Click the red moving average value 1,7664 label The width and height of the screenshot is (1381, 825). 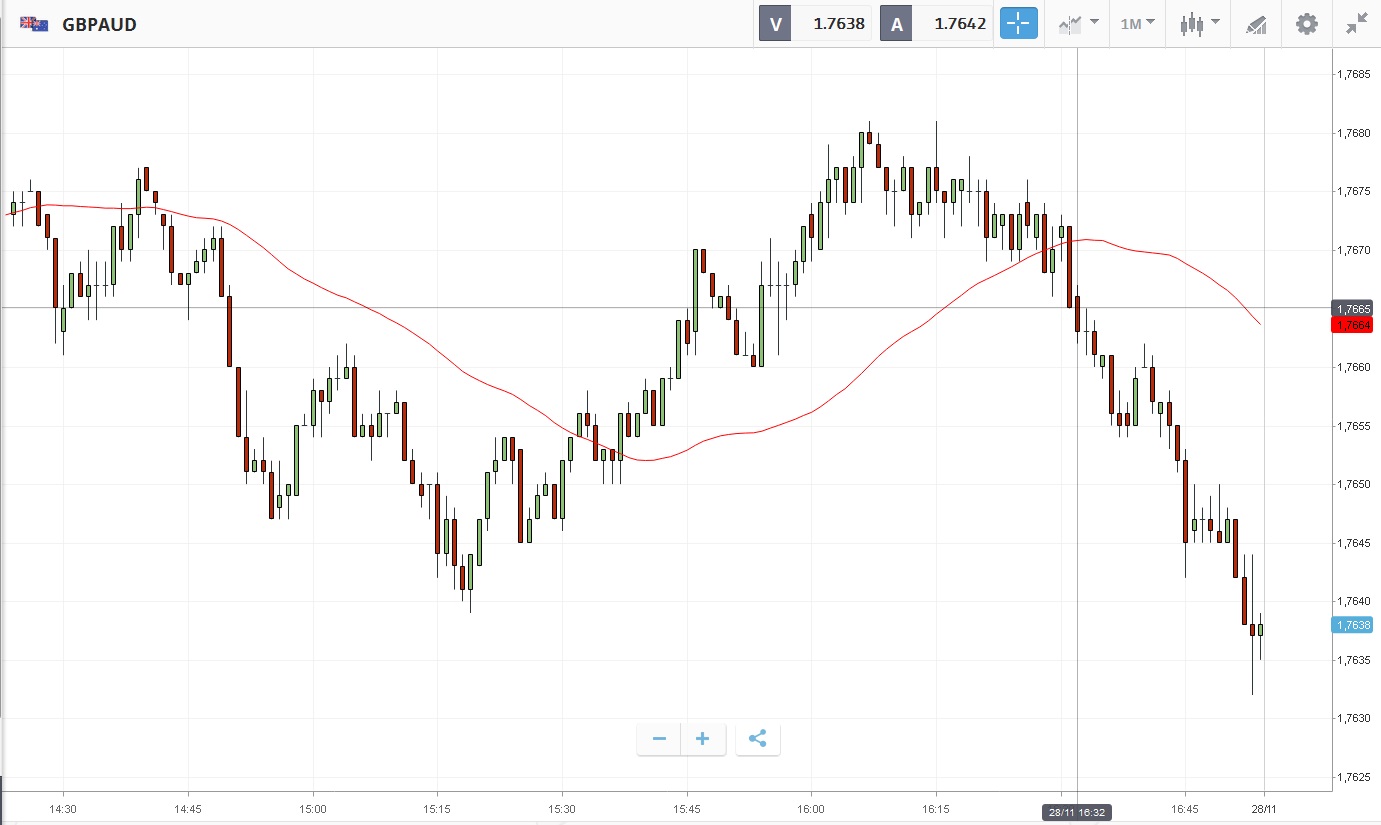coord(1351,325)
